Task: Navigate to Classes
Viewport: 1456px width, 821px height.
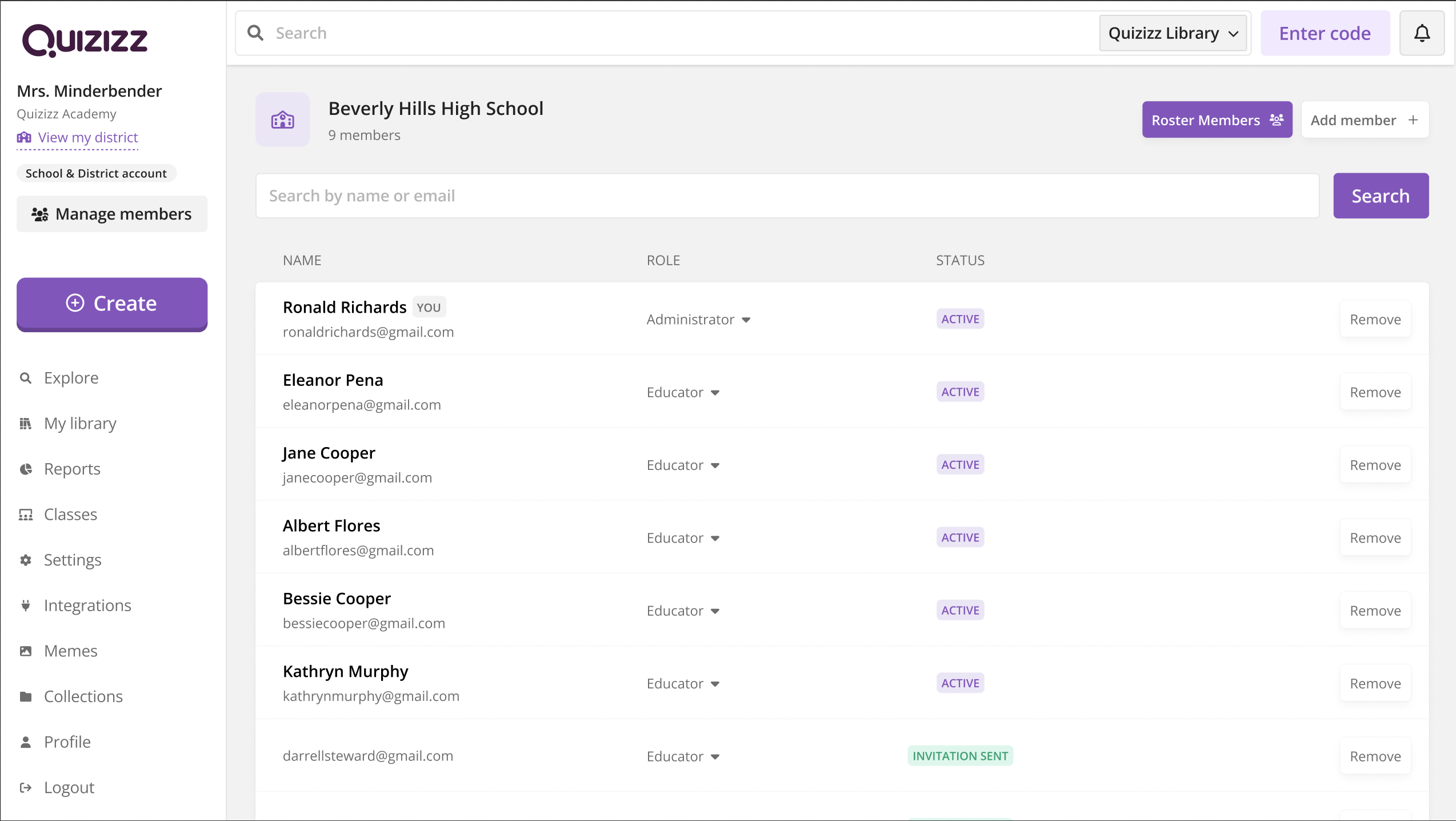Action: click(x=70, y=515)
